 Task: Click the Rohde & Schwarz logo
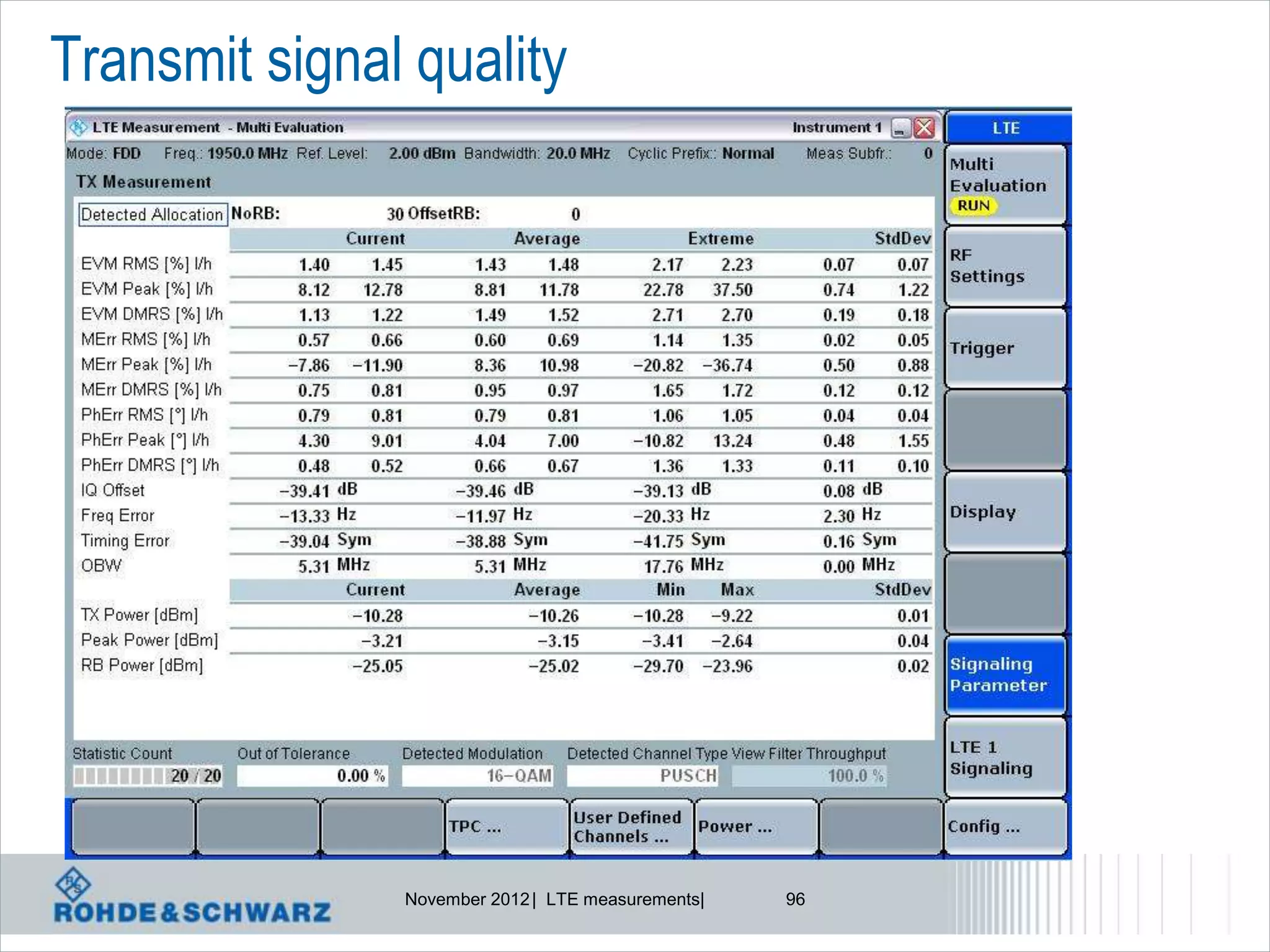192,896
